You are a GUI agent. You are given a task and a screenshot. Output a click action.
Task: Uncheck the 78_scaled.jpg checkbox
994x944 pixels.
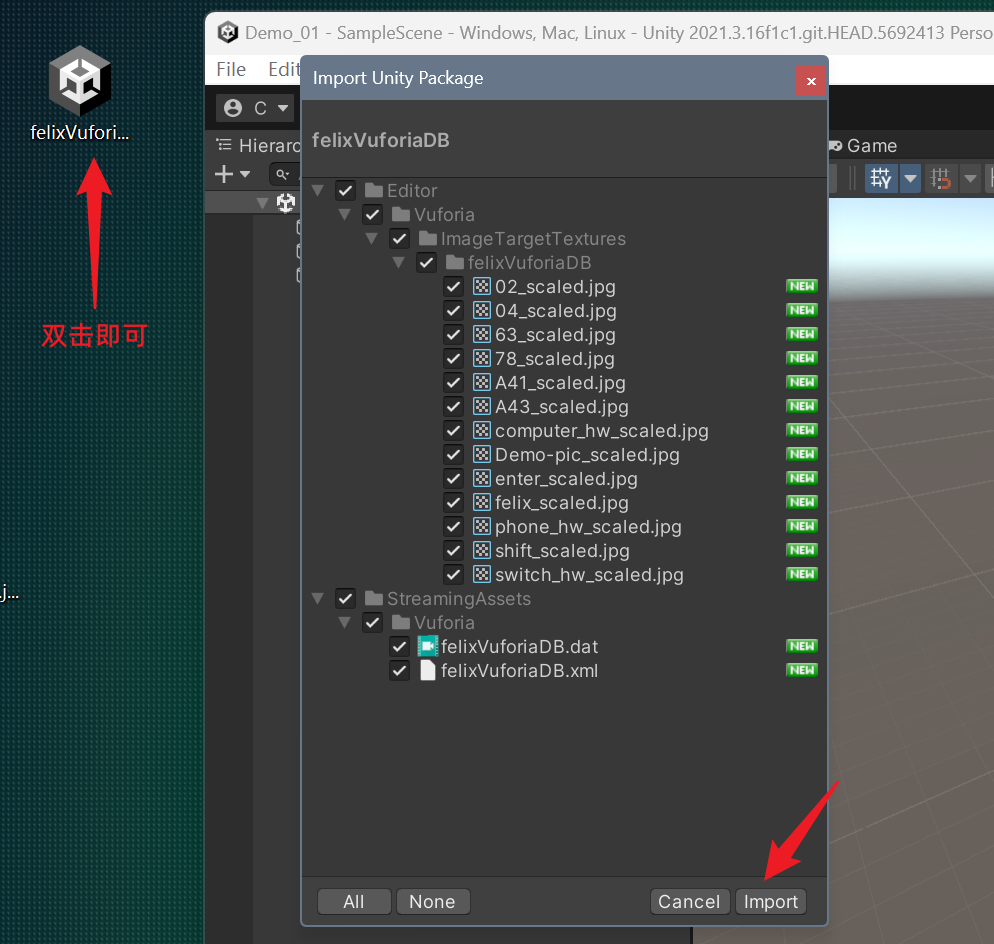pos(453,358)
